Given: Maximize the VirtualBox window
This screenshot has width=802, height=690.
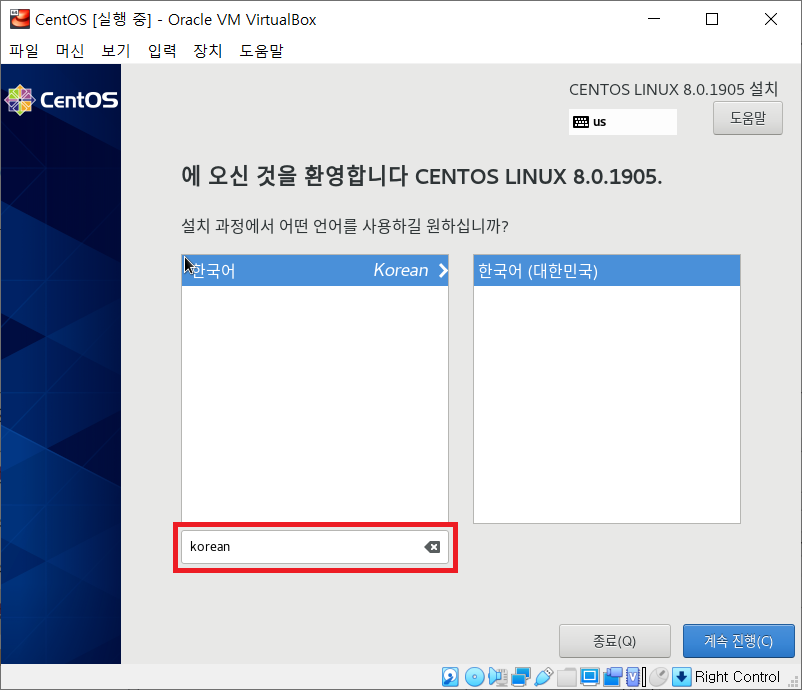Looking at the screenshot, I should click(x=712, y=19).
